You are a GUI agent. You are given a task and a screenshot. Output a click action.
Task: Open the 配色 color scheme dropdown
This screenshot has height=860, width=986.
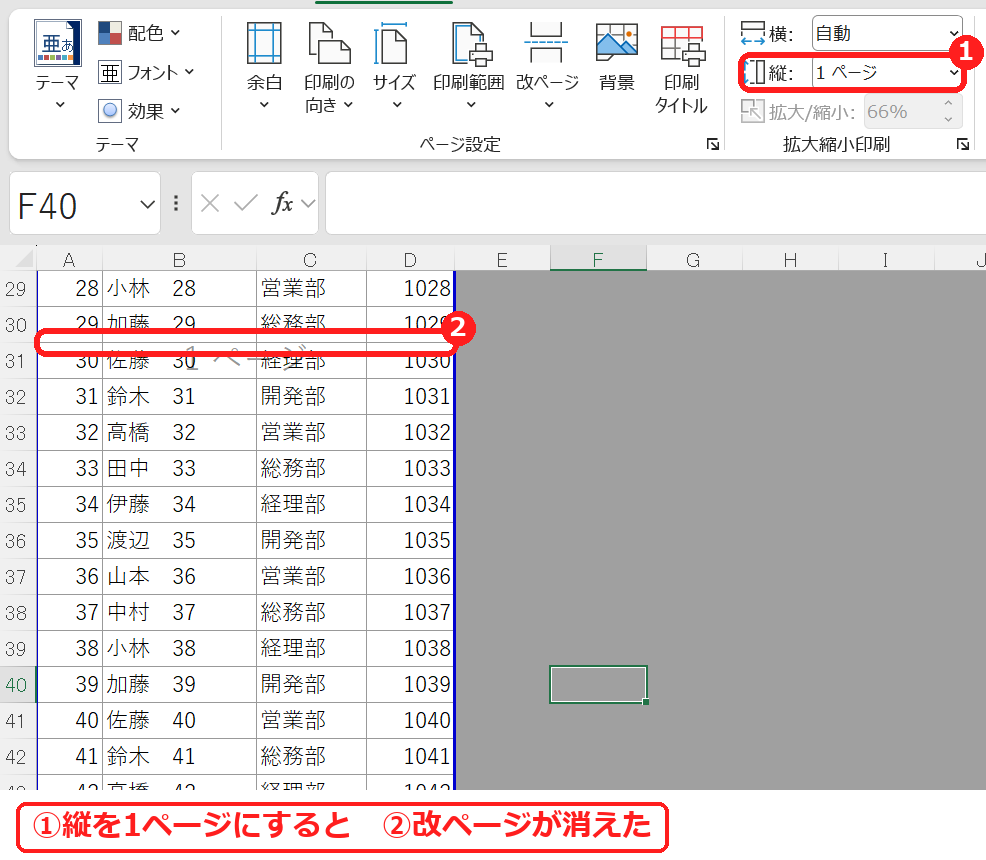pos(140,33)
